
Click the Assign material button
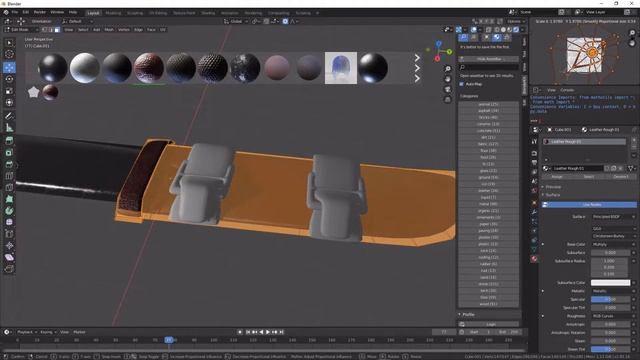pyautogui.click(x=557, y=177)
